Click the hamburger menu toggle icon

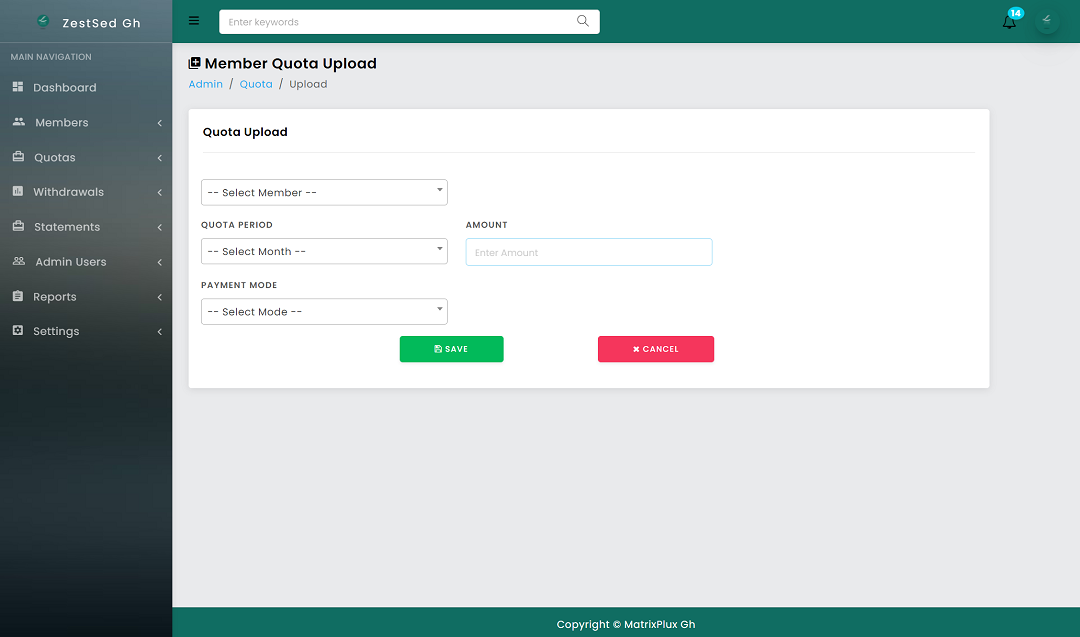(x=194, y=21)
